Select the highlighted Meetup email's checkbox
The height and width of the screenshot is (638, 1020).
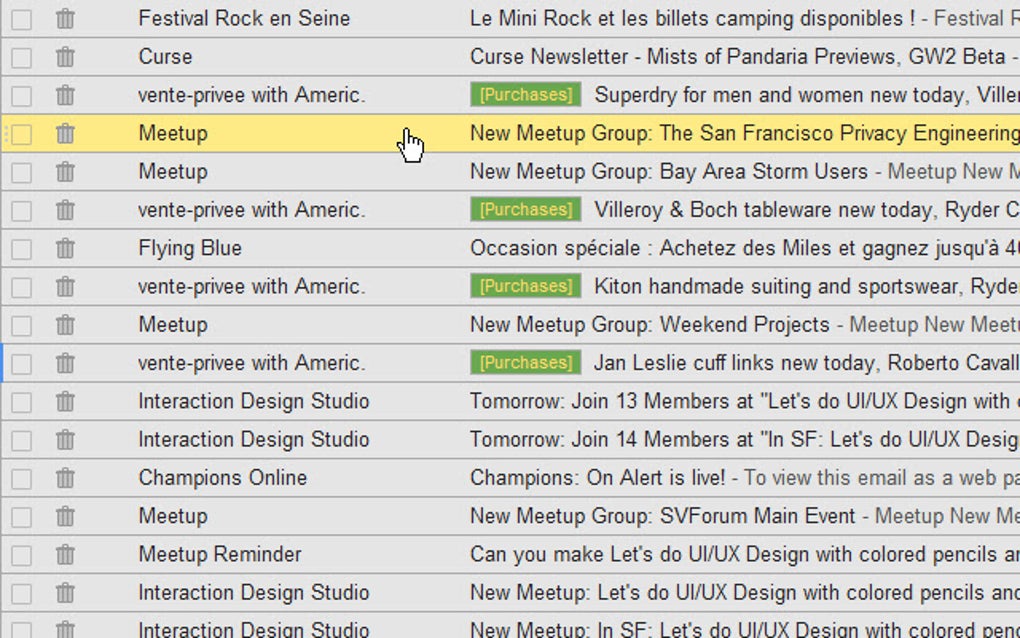21,133
